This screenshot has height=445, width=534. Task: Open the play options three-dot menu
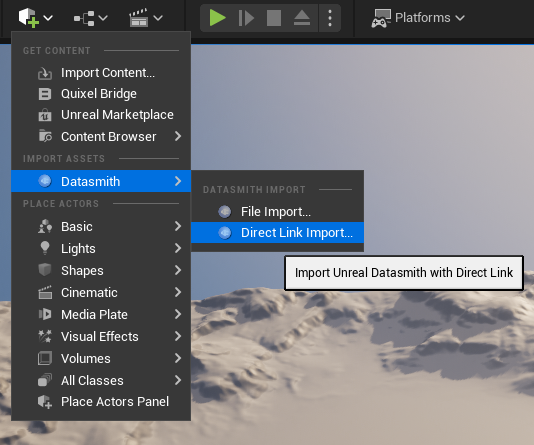click(330, 18)
